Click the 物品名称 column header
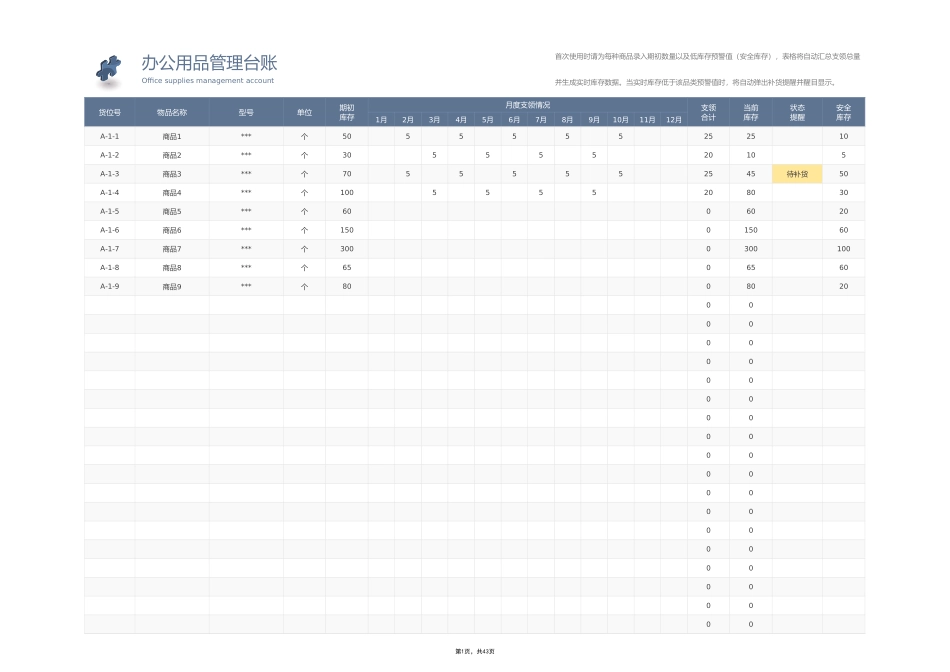950x672 pixels. tap(175, 113)
